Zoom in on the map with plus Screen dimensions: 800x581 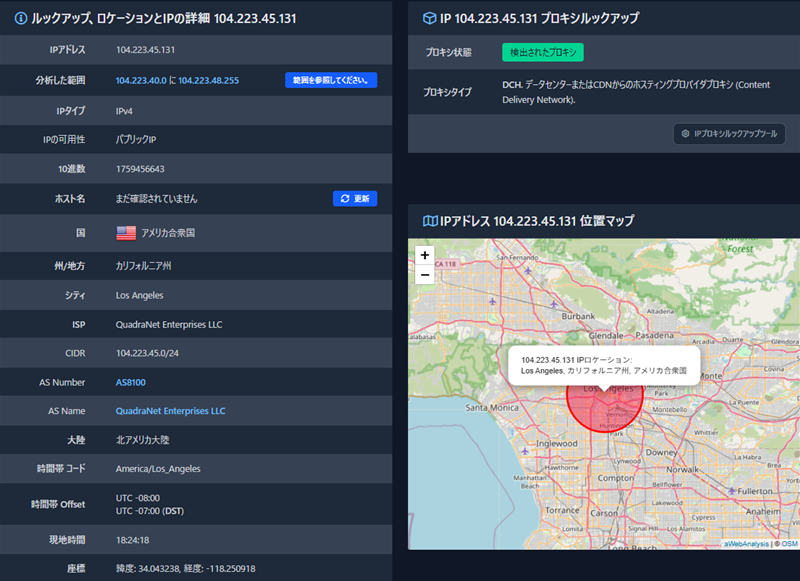click(424, 255)
